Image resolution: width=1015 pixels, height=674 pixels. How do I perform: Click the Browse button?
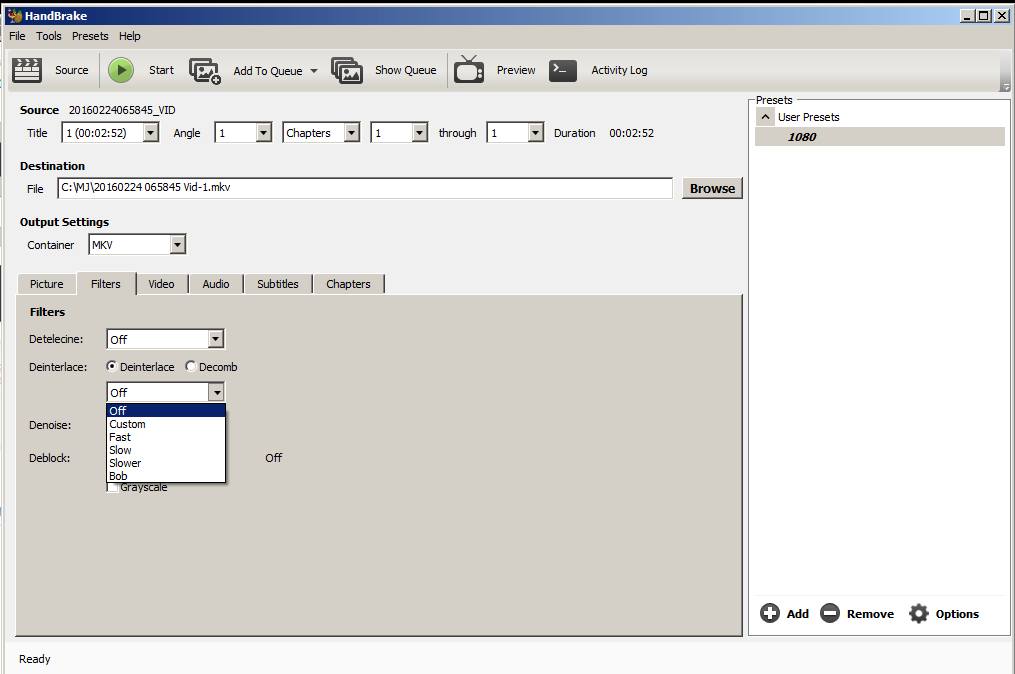point(712,188)
